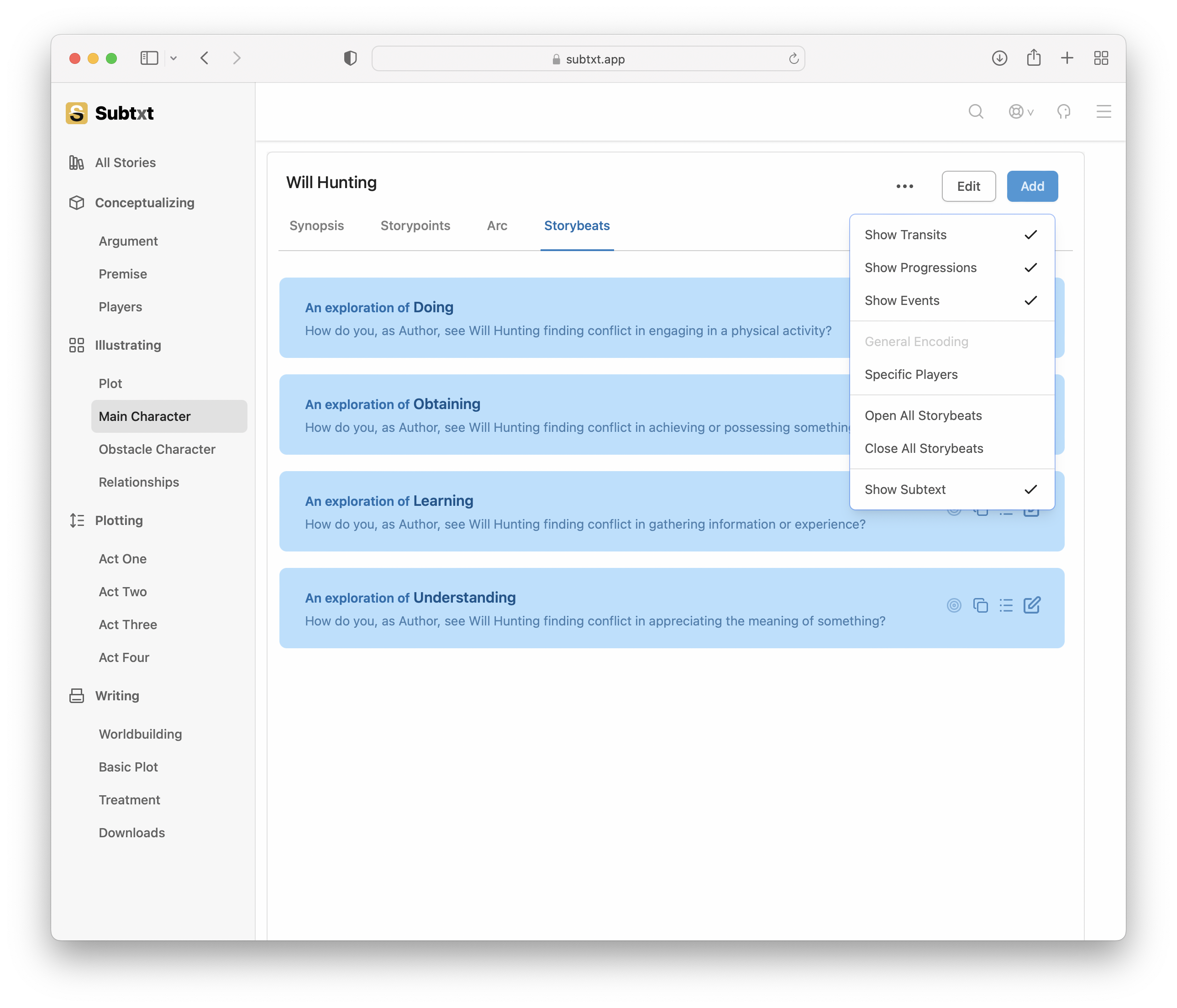Click the three-dots options menu button
Screen dimensions: 1177x1008
904,186
